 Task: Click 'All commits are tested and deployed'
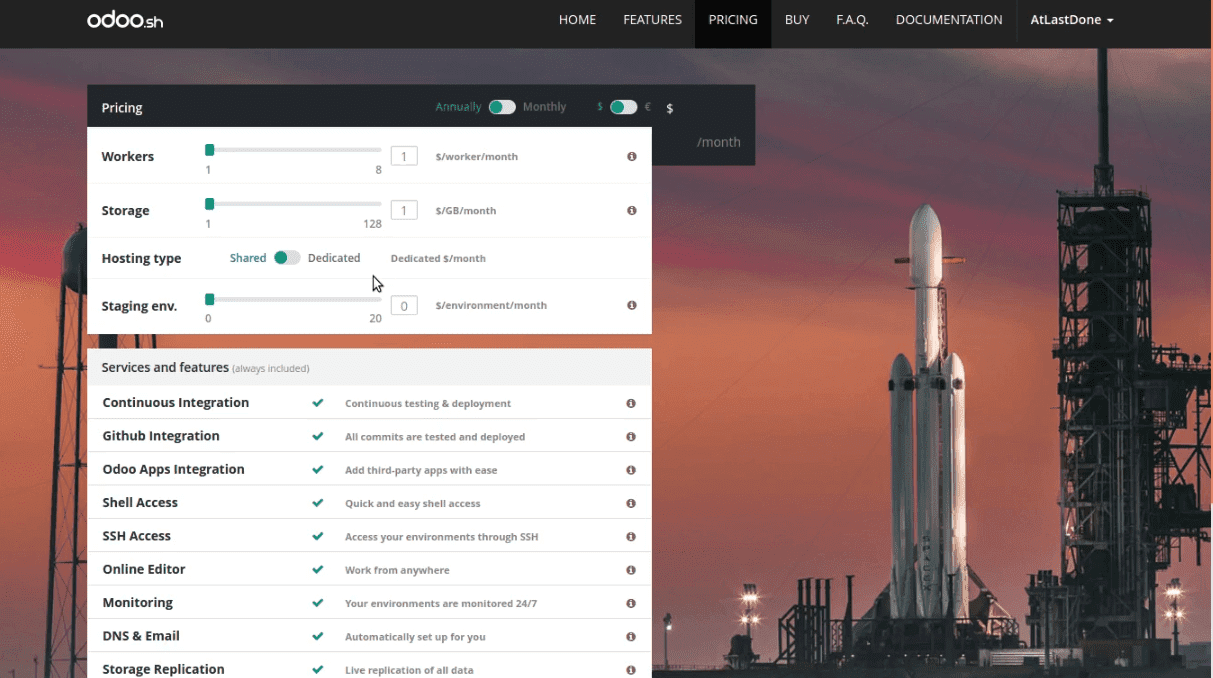pyautogui.click(x=435, y=437)
